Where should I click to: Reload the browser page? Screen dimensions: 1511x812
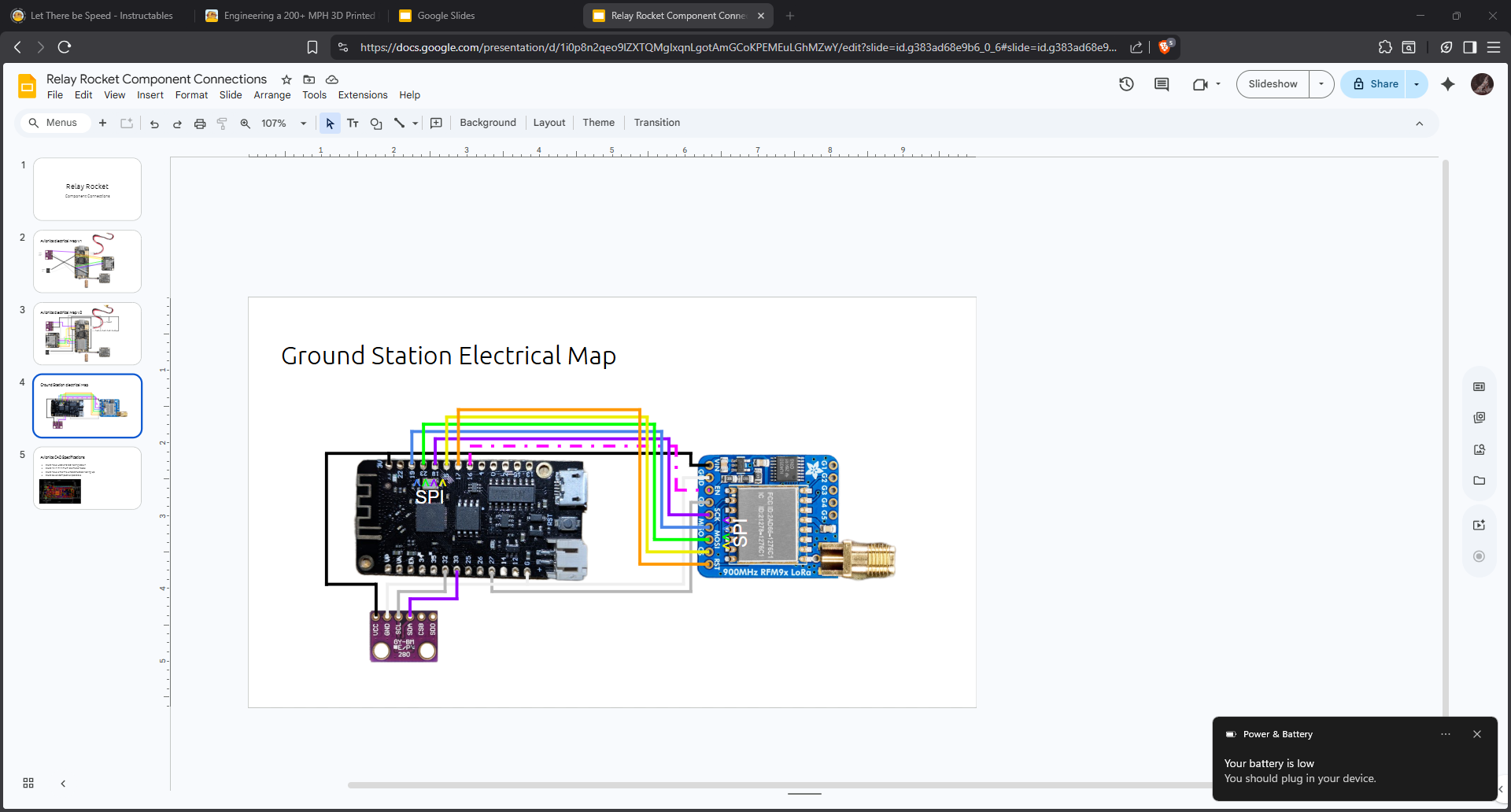click(65, 47)
